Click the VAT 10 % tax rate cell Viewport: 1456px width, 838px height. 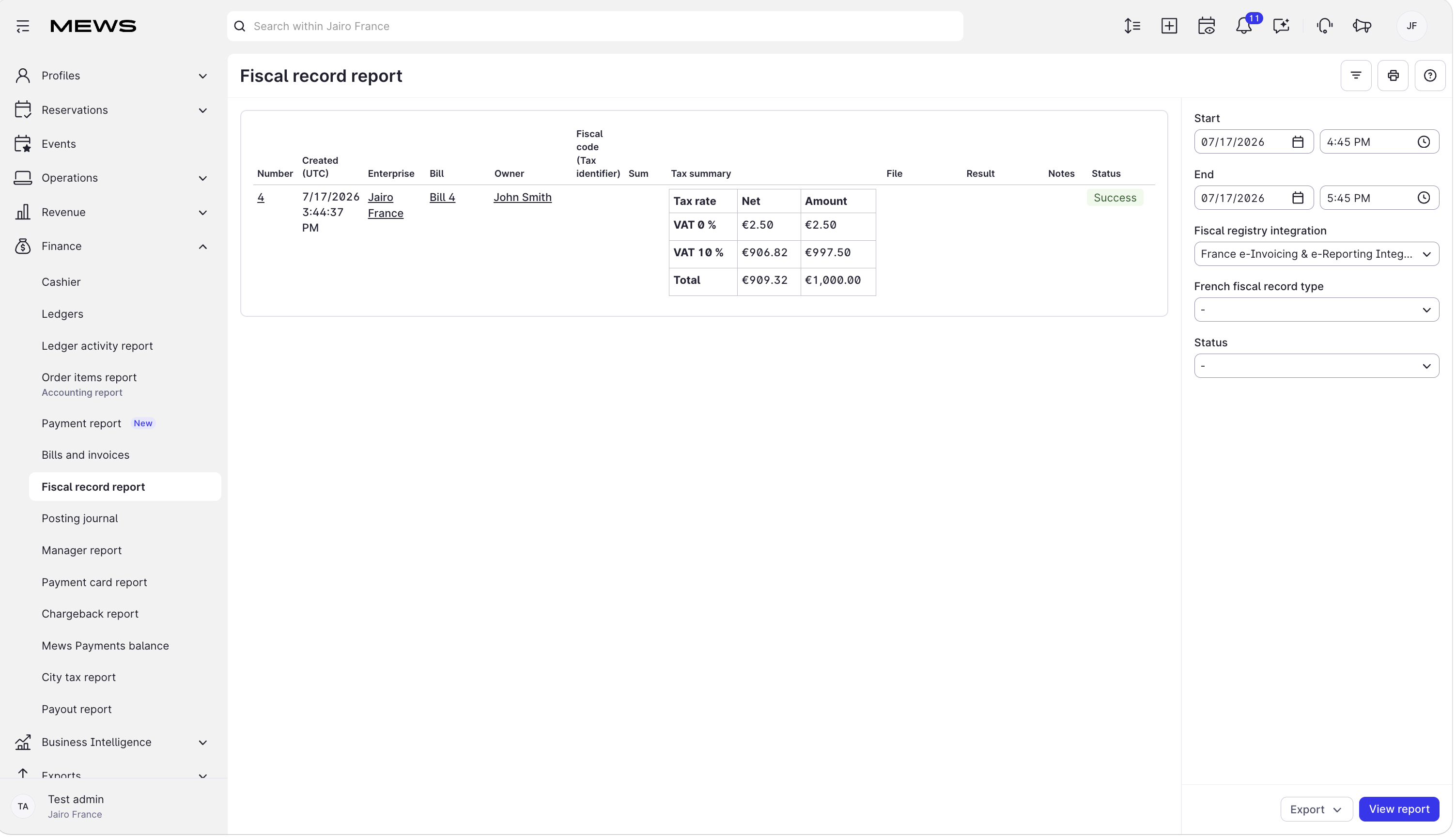(x=703, y=254)
